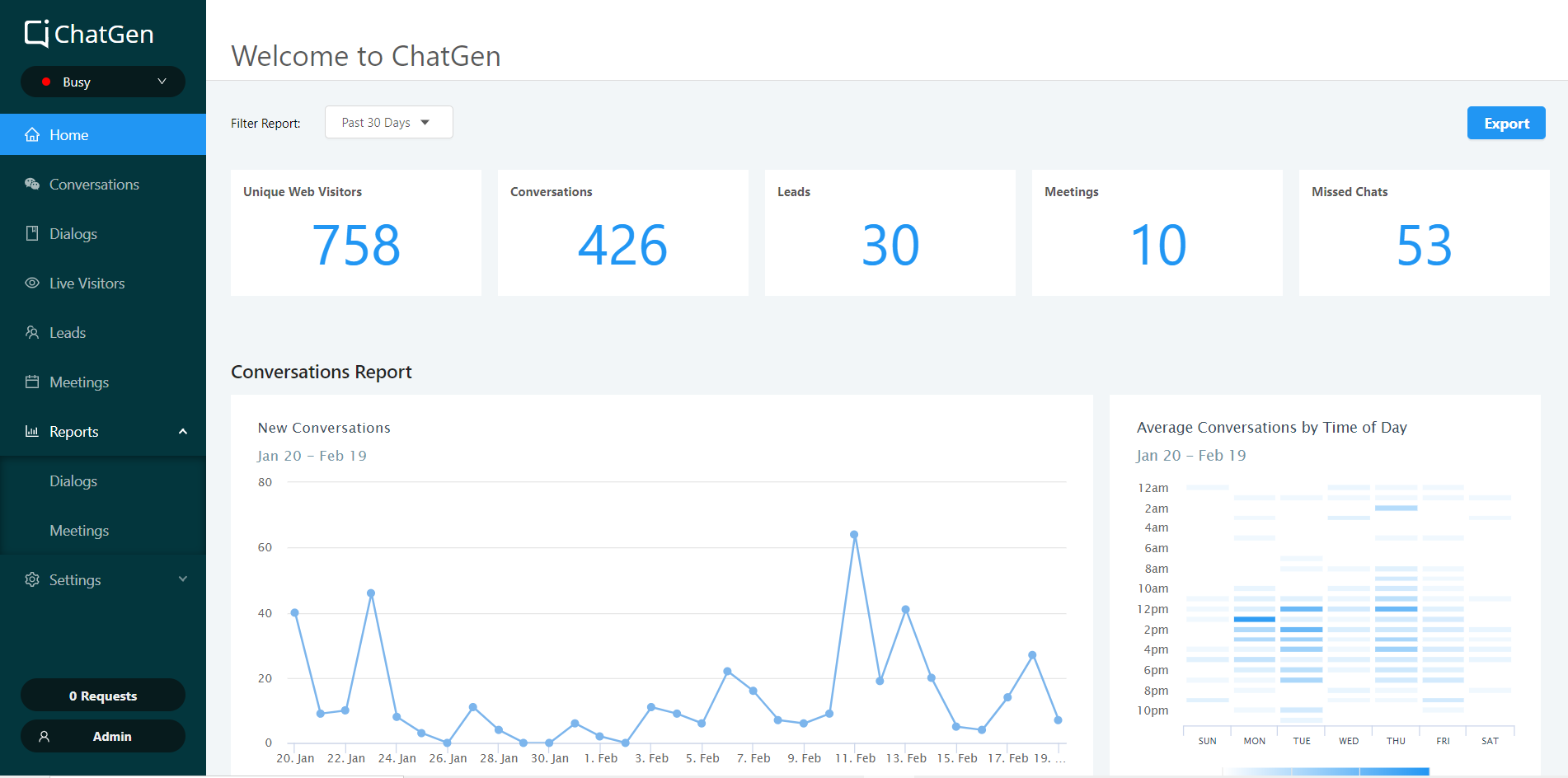Open the Busy status dropdown
Image resolution: width=1568 pixels, height=778 pixels.
(103, 82)
